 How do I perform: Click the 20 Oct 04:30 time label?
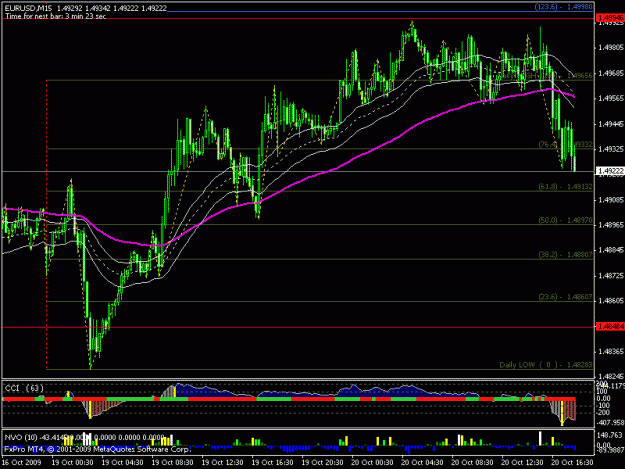tap(422, 463)
